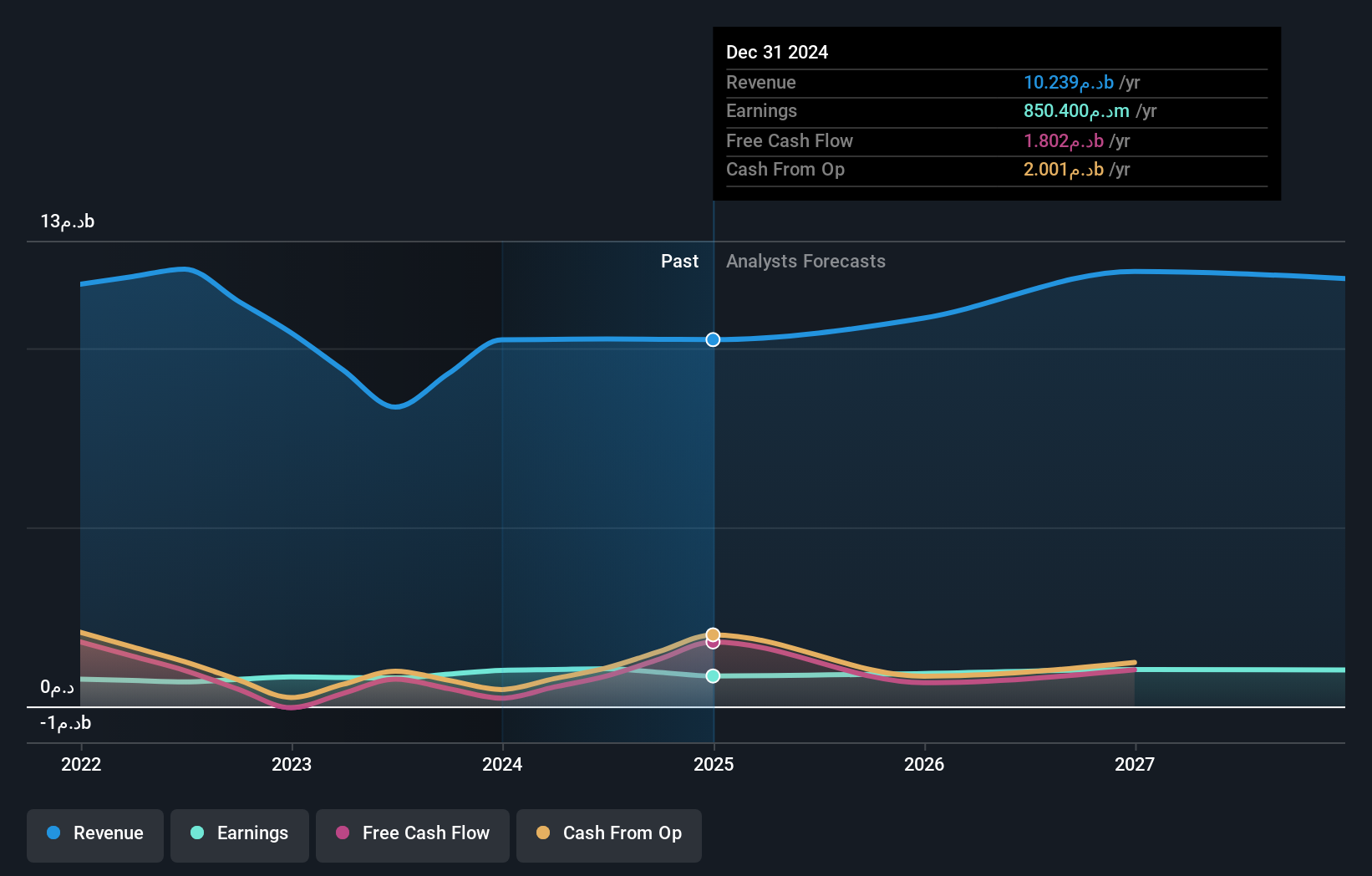Toggle the Cash From Op legend button
This screenshot has height=876, width=1372.
click(609, 835)
